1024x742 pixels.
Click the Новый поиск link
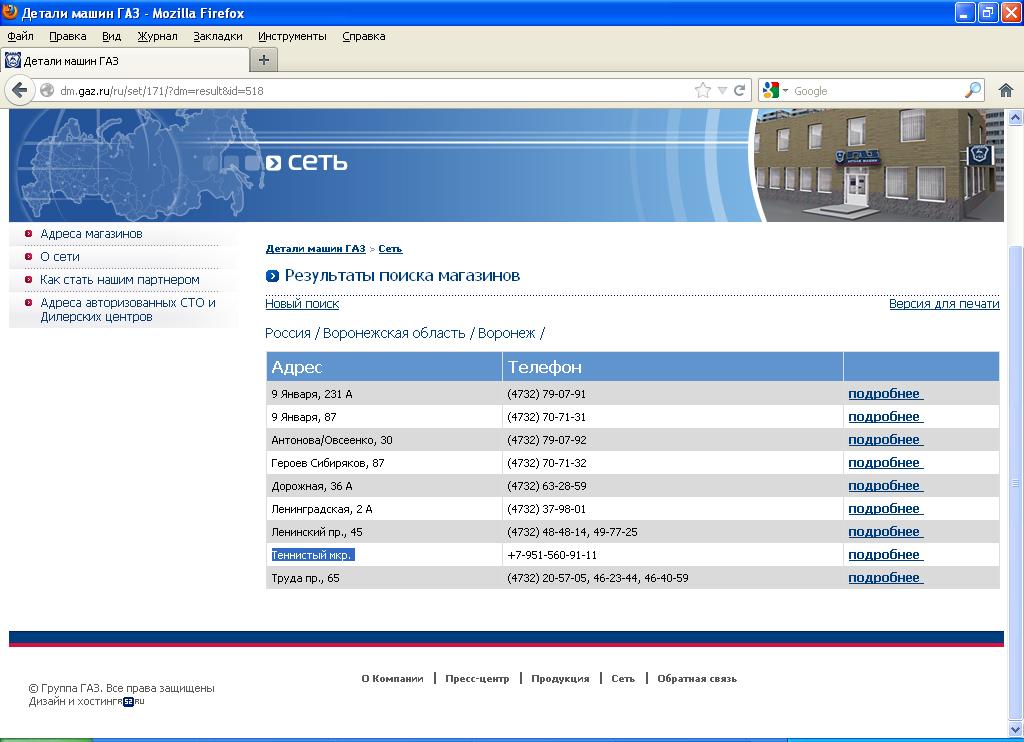302,304
